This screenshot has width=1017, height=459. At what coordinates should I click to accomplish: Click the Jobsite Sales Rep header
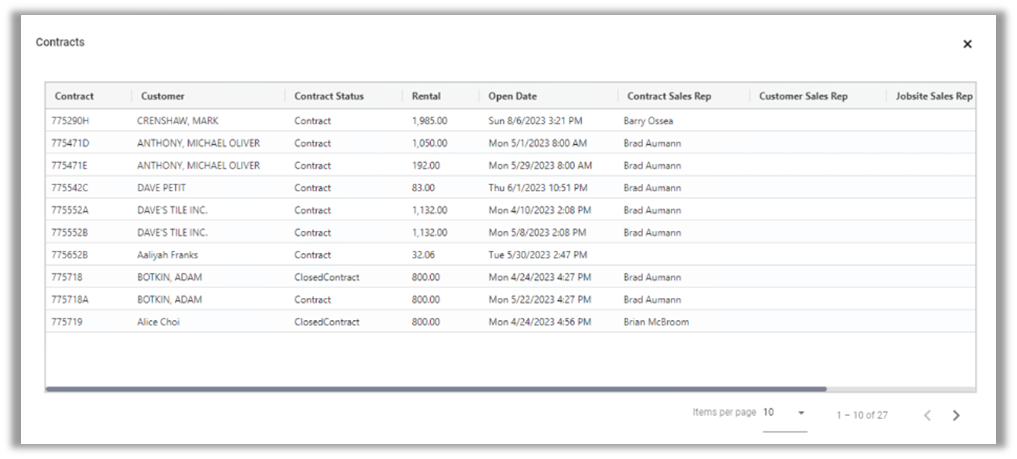pyautogui.click(x=934, y=96)
